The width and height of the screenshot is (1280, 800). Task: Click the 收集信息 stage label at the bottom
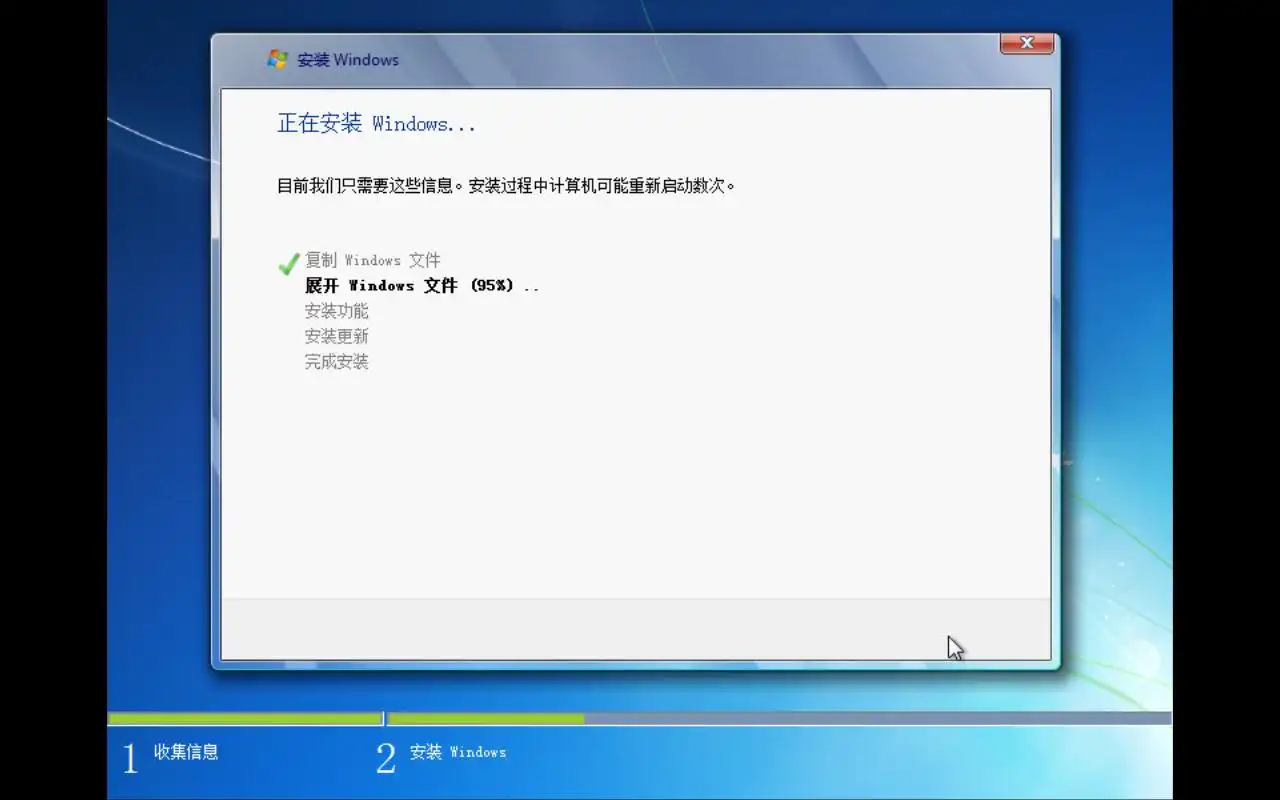pyautogui.click(x=186, y=752)
